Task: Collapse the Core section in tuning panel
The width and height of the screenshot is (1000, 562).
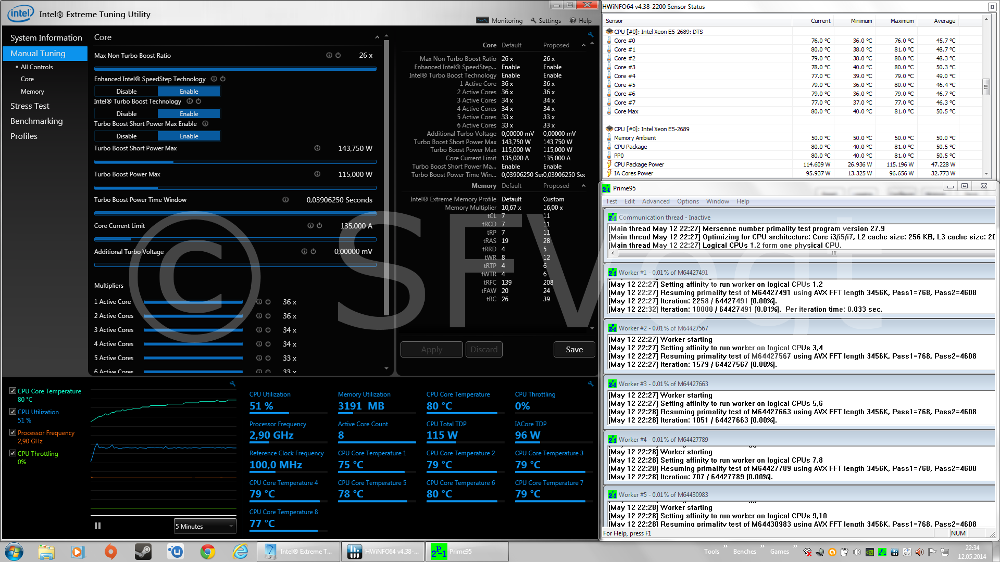Action: [x=377, y=38]
